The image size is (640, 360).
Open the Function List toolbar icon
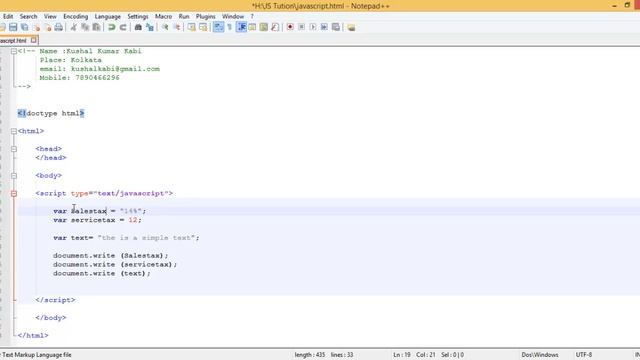[275, 27]
